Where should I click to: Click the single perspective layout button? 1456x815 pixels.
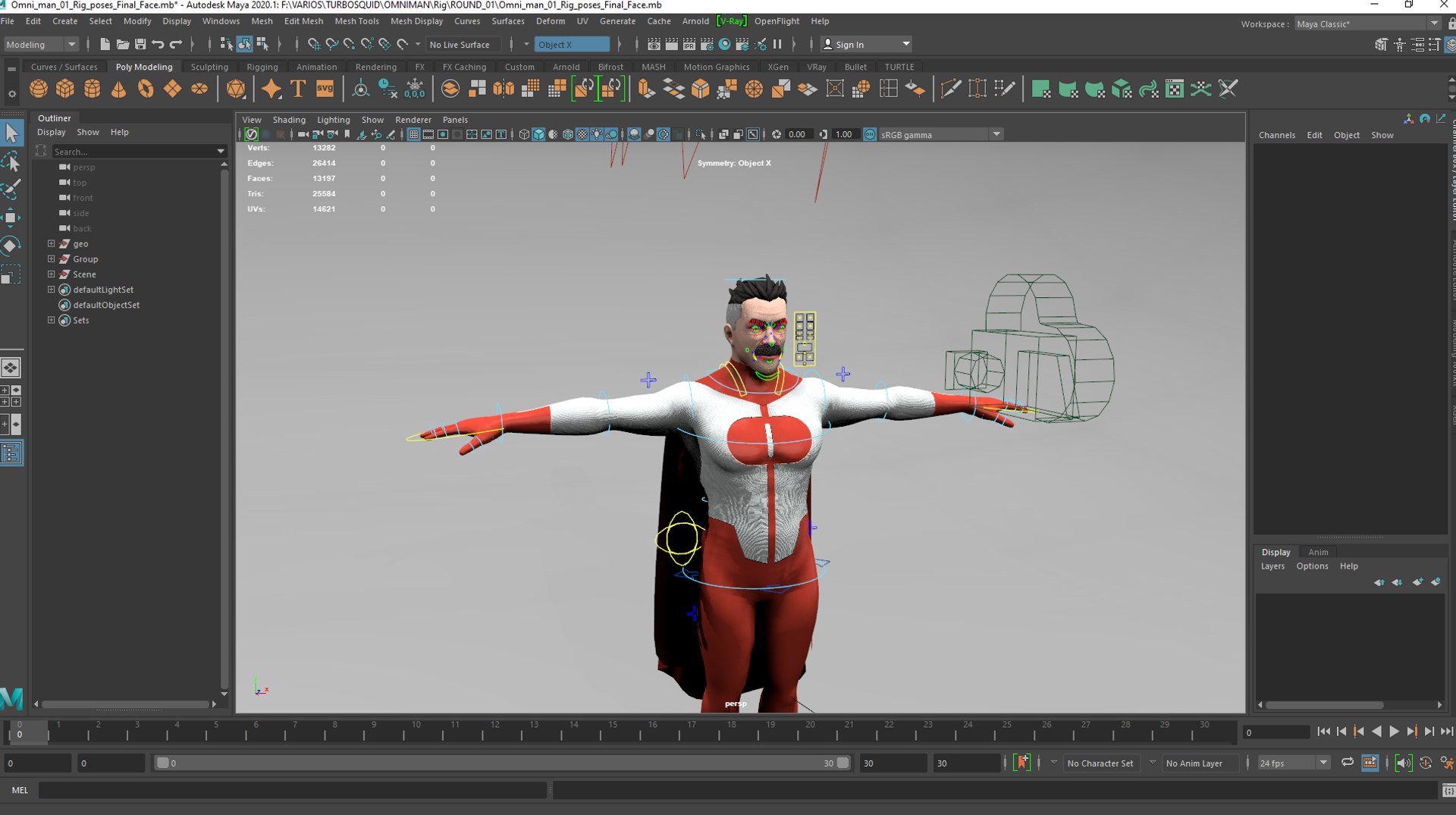[11, 368]
